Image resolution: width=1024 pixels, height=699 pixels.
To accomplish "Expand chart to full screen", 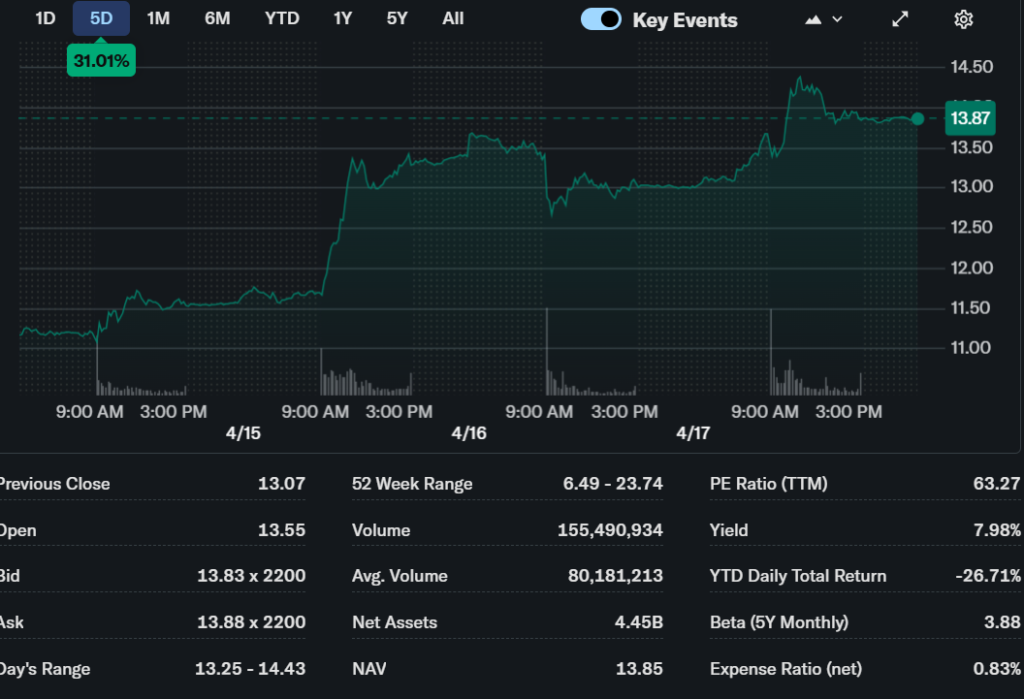I will coord(900,19).
